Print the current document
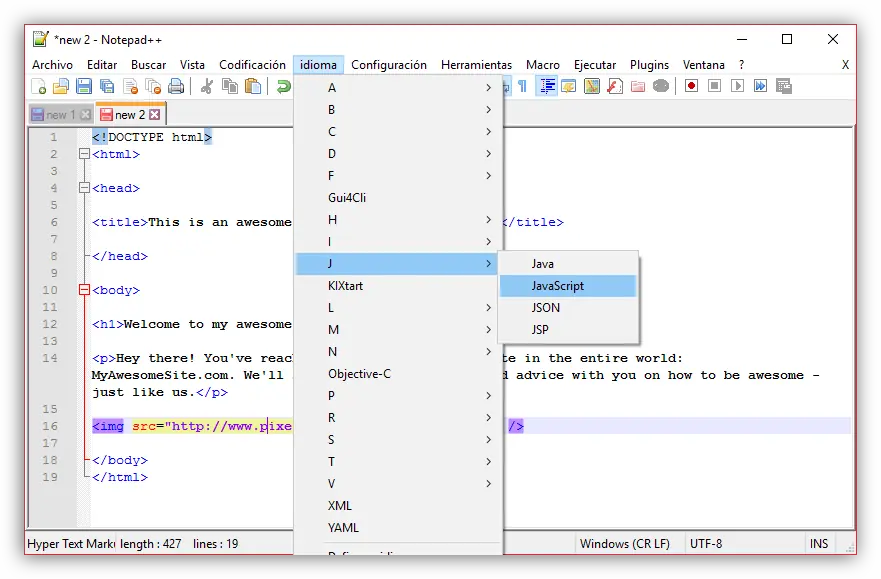 [x=176, y=86]
